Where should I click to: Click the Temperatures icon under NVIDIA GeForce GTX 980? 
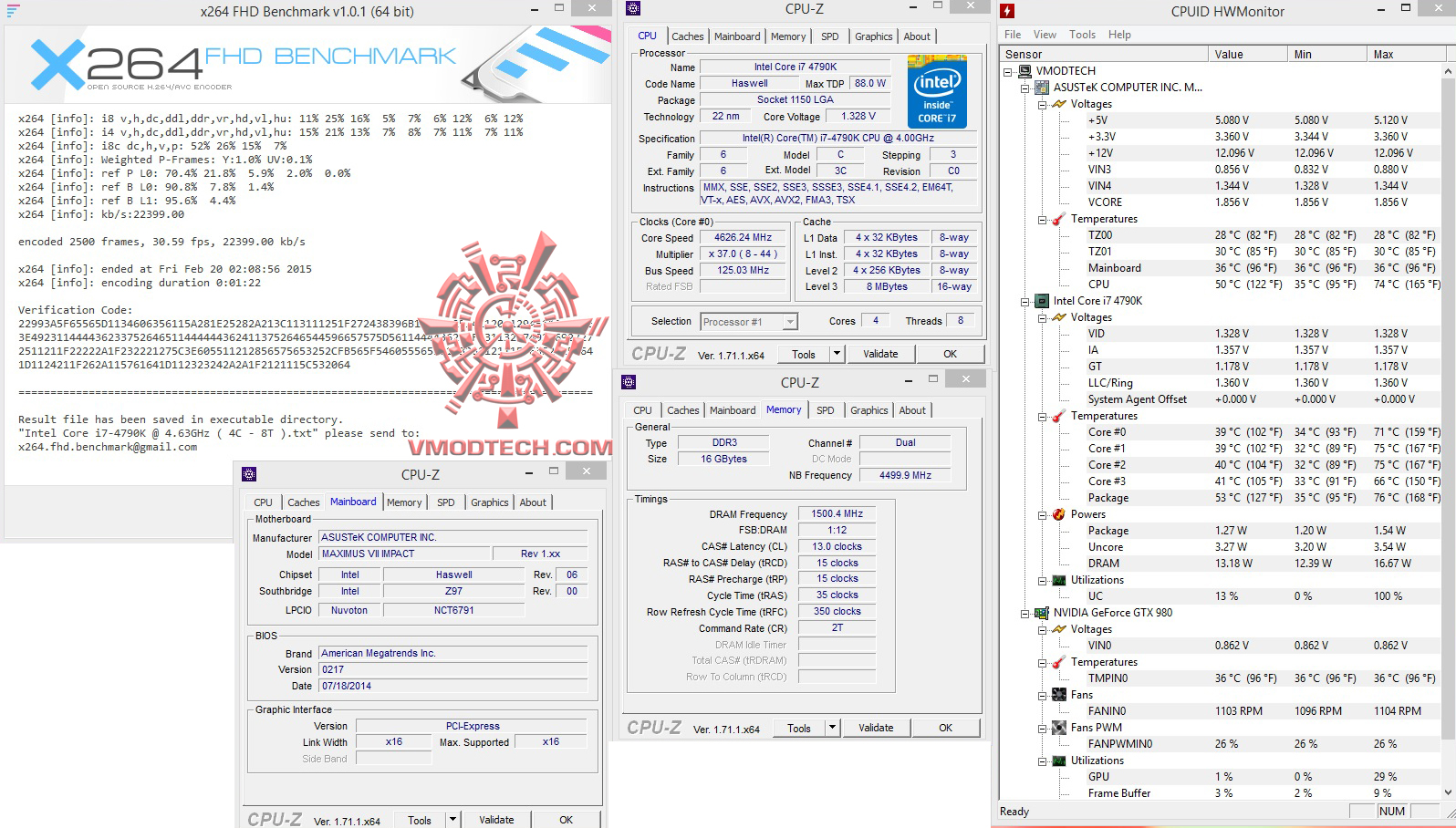(x=1058, y=662)
